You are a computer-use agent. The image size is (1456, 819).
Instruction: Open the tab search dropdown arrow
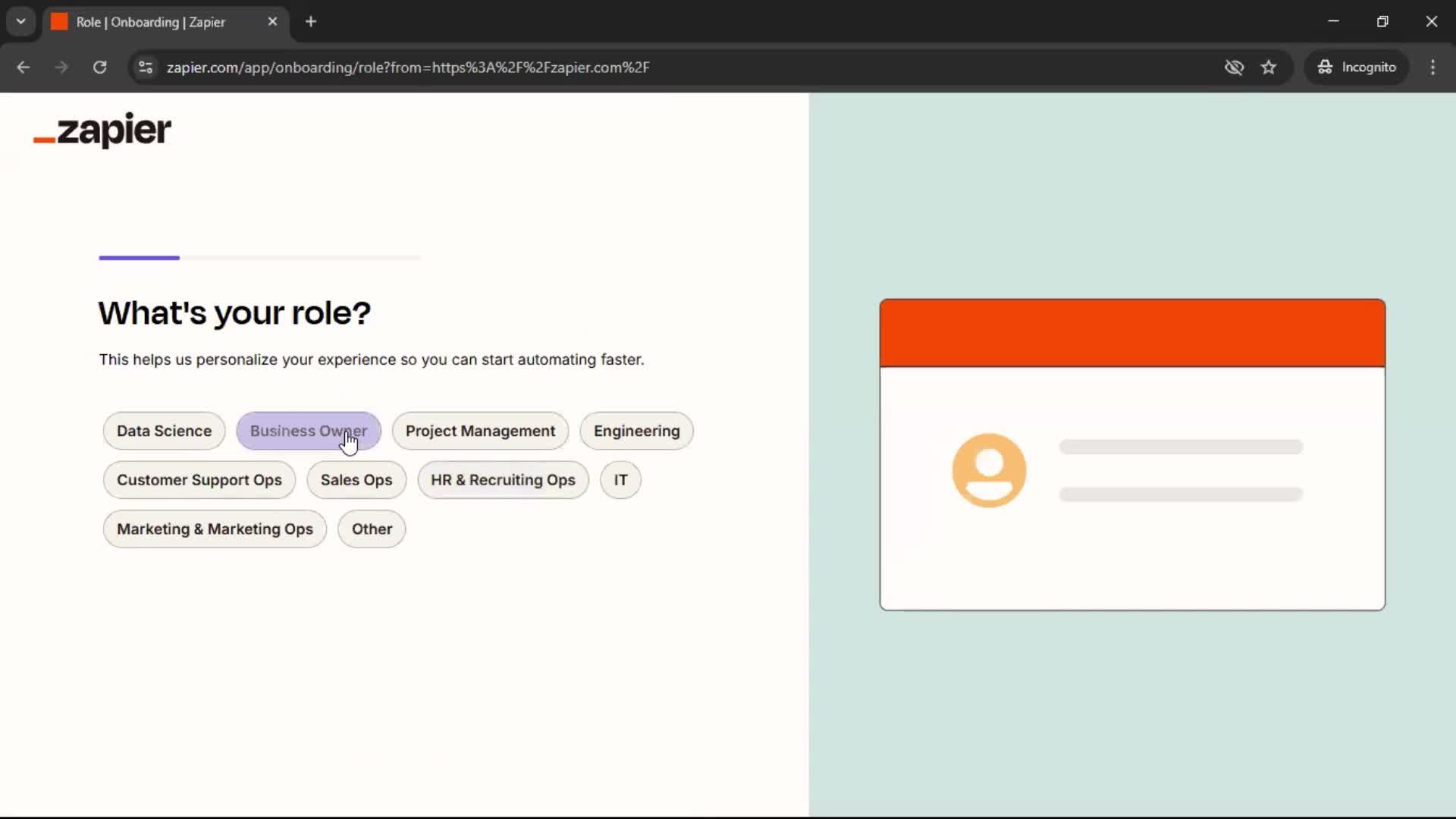(x=21, y=21)
